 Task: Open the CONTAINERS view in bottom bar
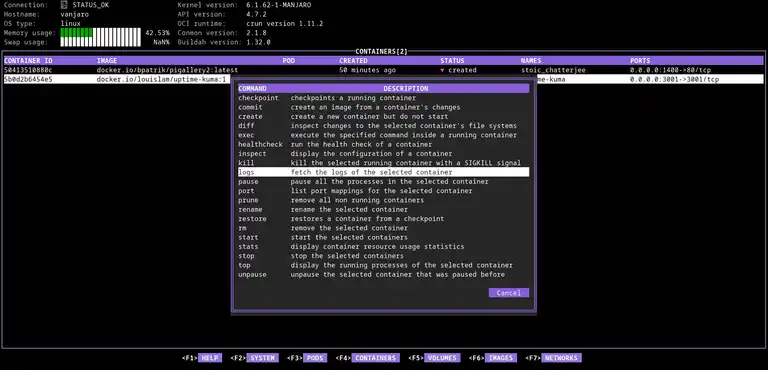tap(376, 358)
